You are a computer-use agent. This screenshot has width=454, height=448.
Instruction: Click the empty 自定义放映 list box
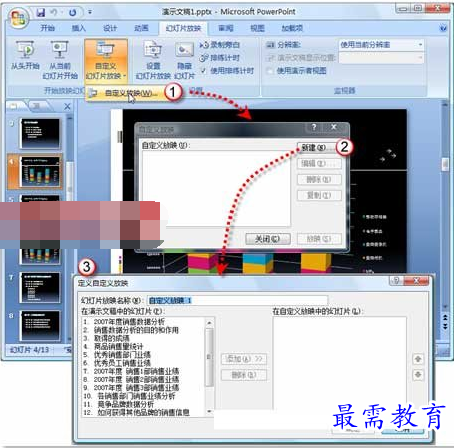pyautogui.click(x=216, y=188)
